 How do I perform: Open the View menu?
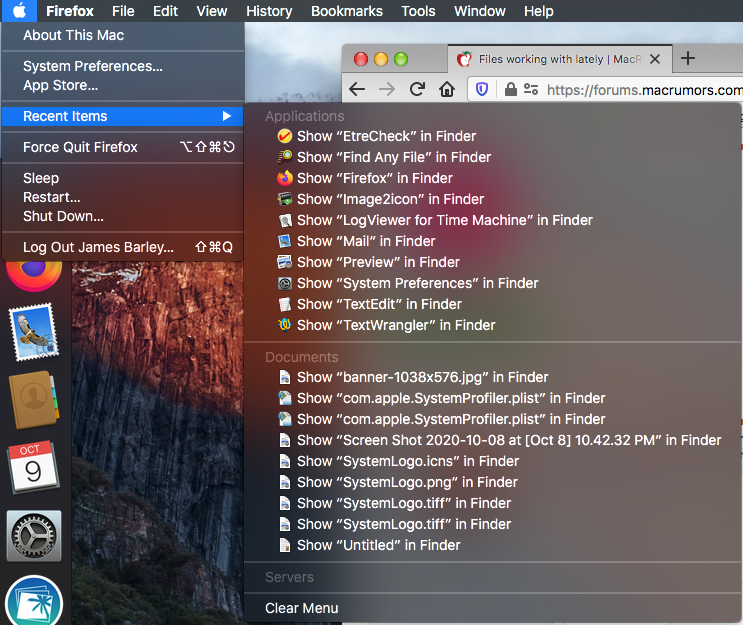pos(212,11)
